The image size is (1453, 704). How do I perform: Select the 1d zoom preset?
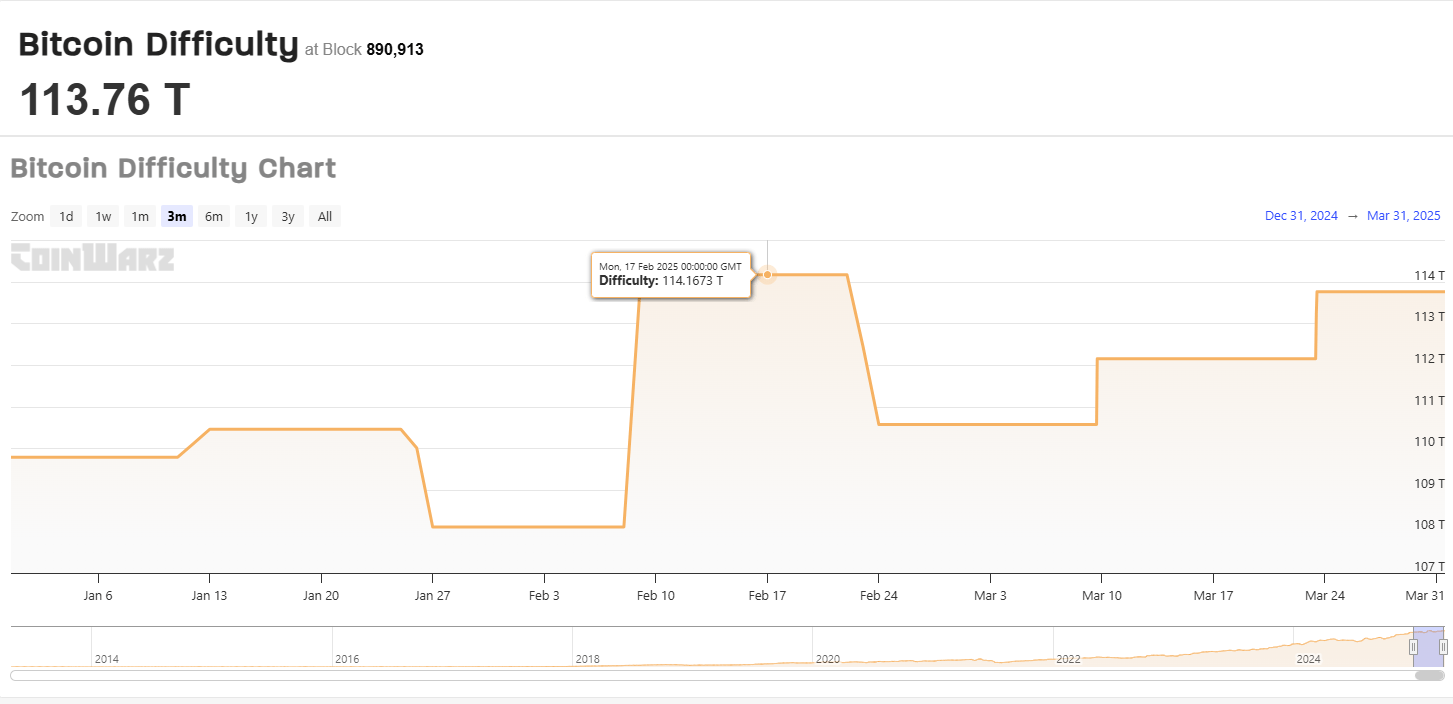point(65,216)
